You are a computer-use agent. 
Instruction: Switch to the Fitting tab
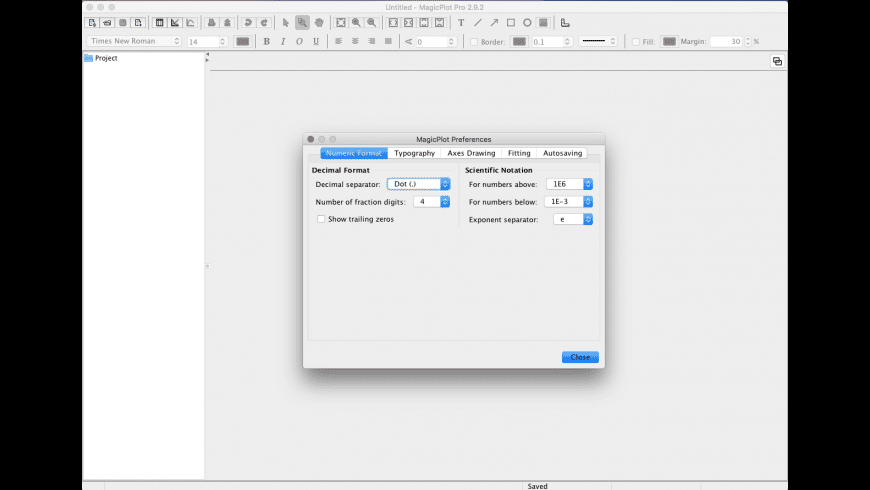519,153
